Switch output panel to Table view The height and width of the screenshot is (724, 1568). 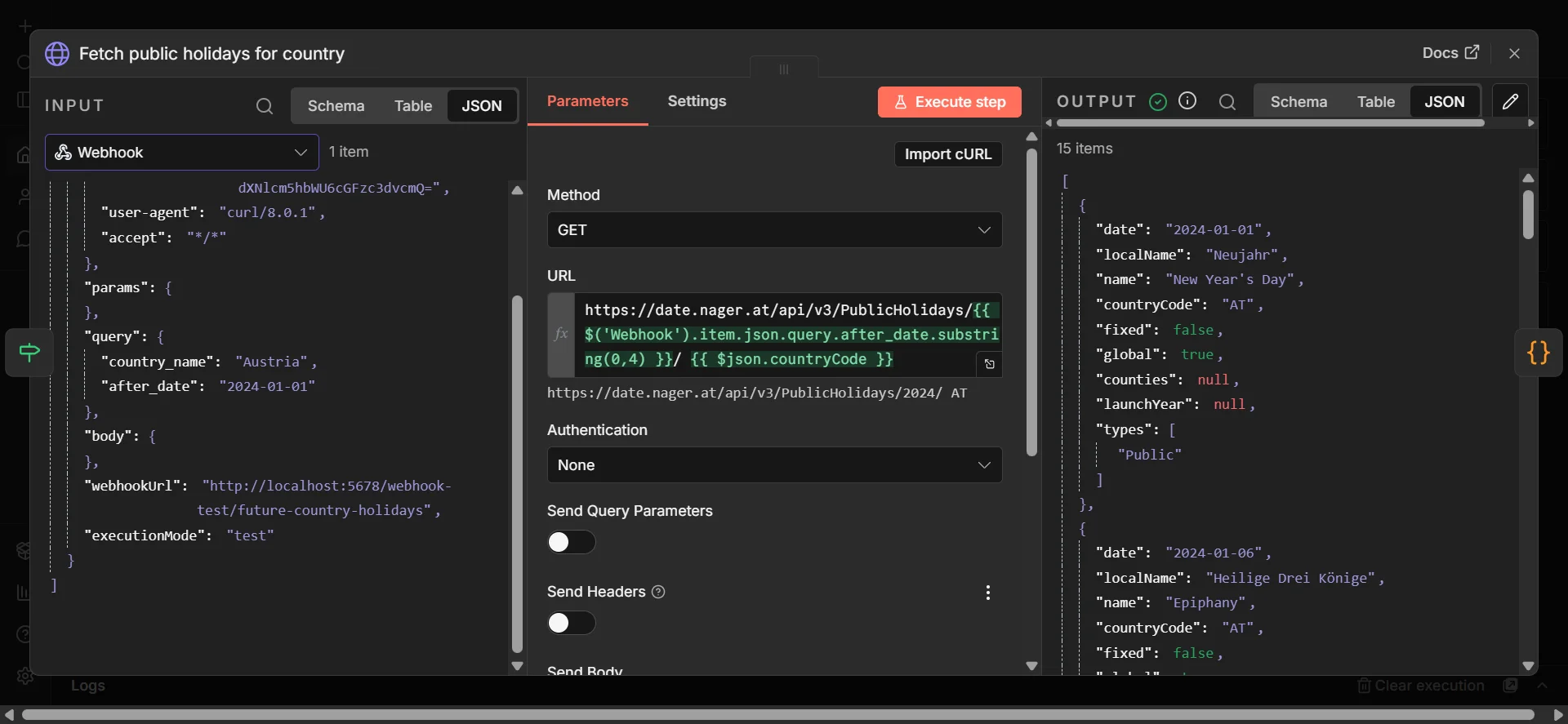pos(1376,102)
